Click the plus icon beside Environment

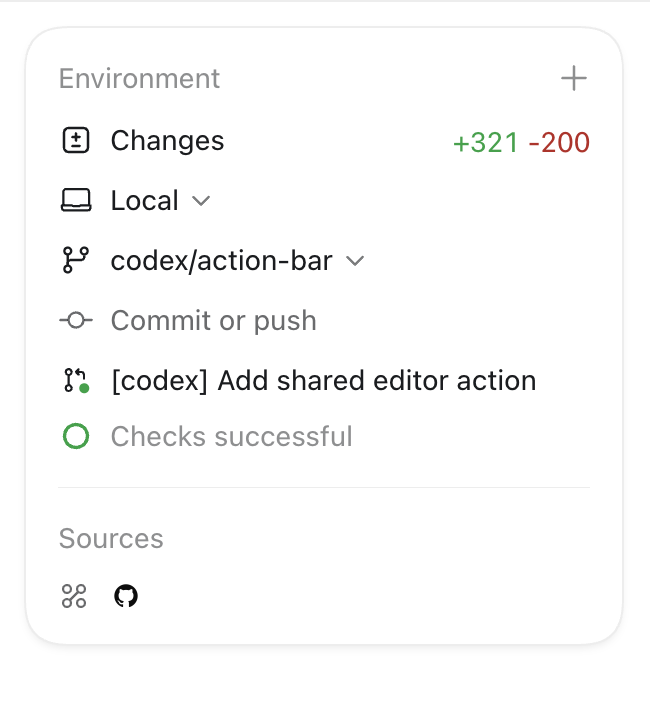(x=574, y=78)
